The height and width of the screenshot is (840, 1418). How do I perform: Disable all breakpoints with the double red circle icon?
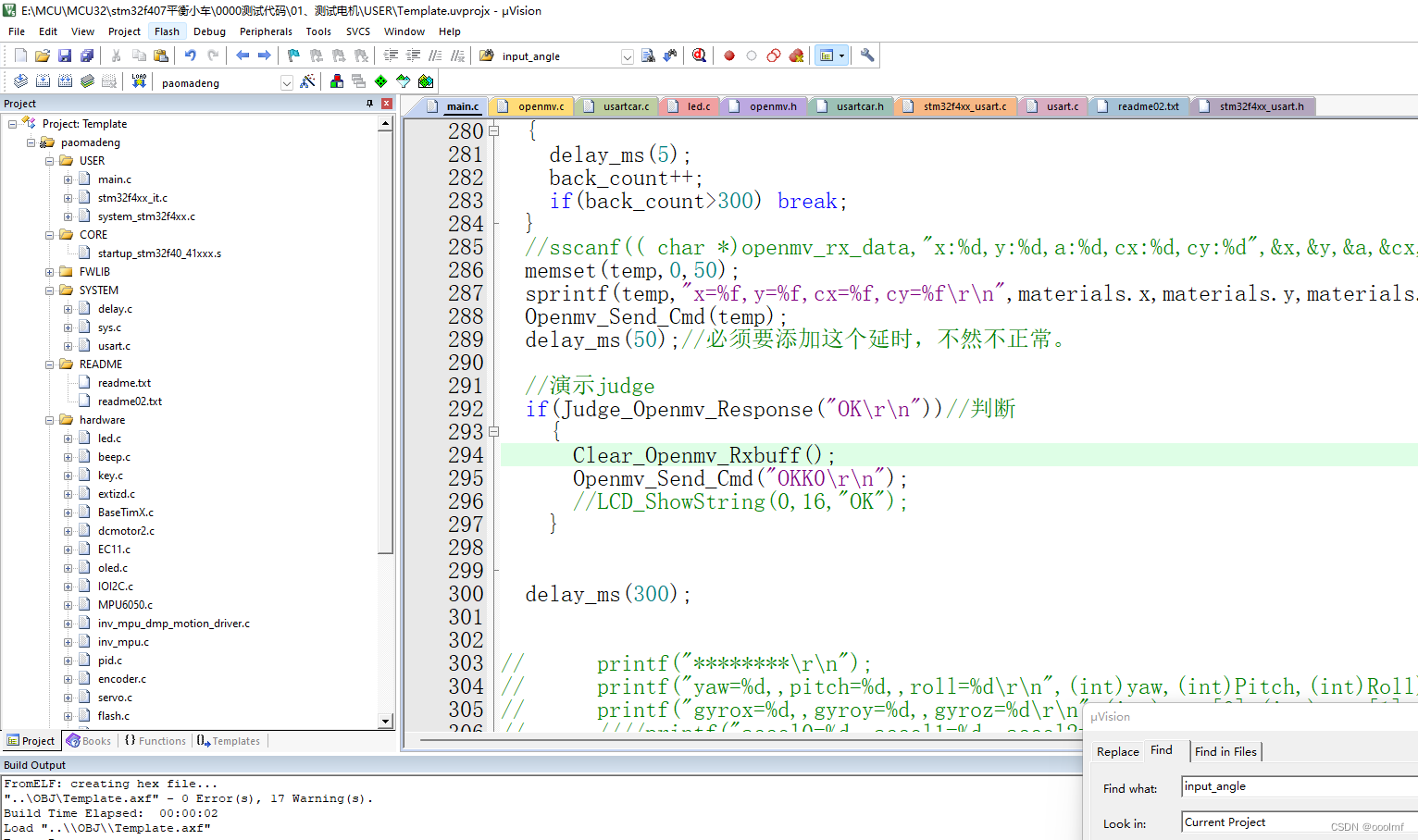(x=774, y=56)
